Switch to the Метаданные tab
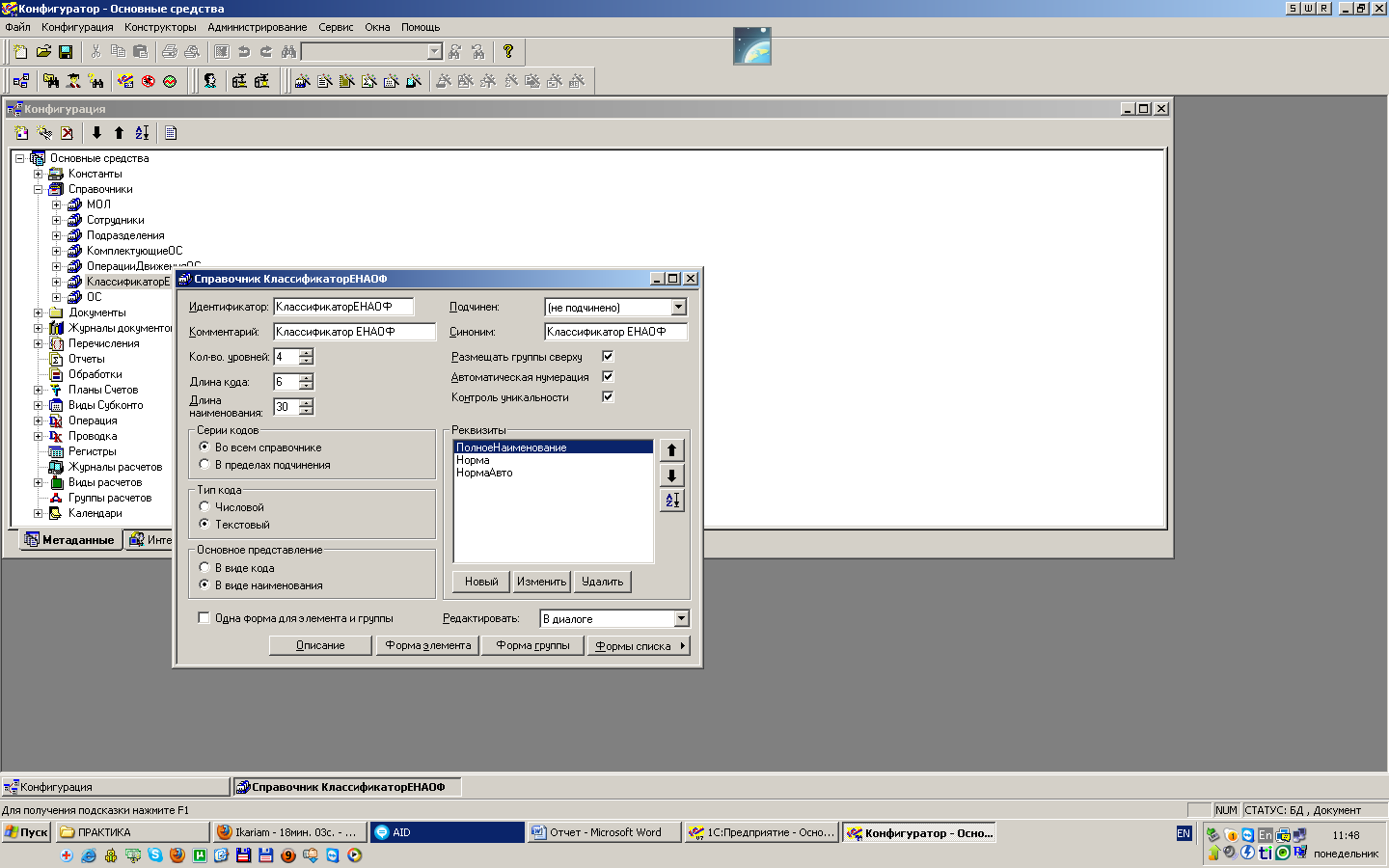 70,540
